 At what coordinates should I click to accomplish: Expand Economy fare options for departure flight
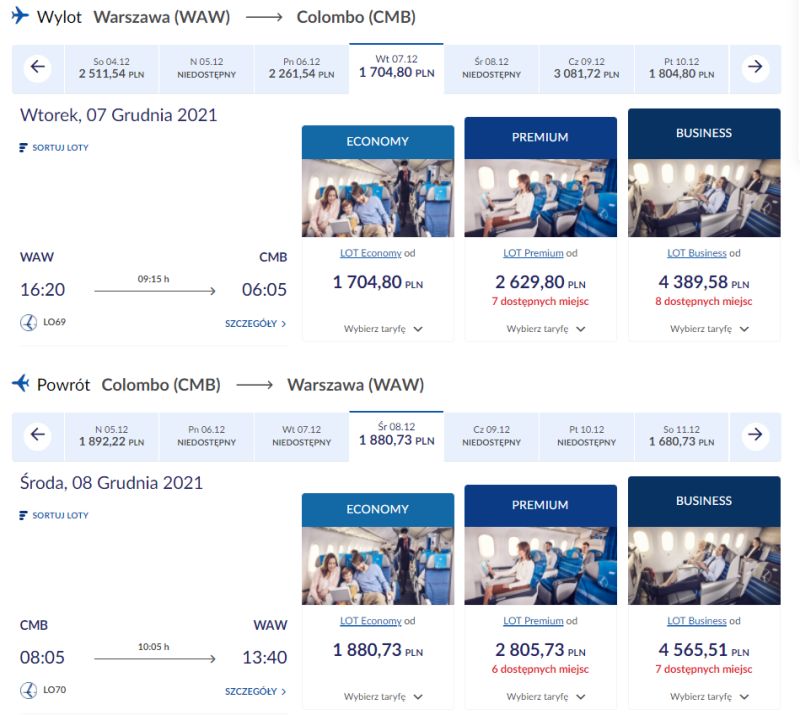coord(383,329)
